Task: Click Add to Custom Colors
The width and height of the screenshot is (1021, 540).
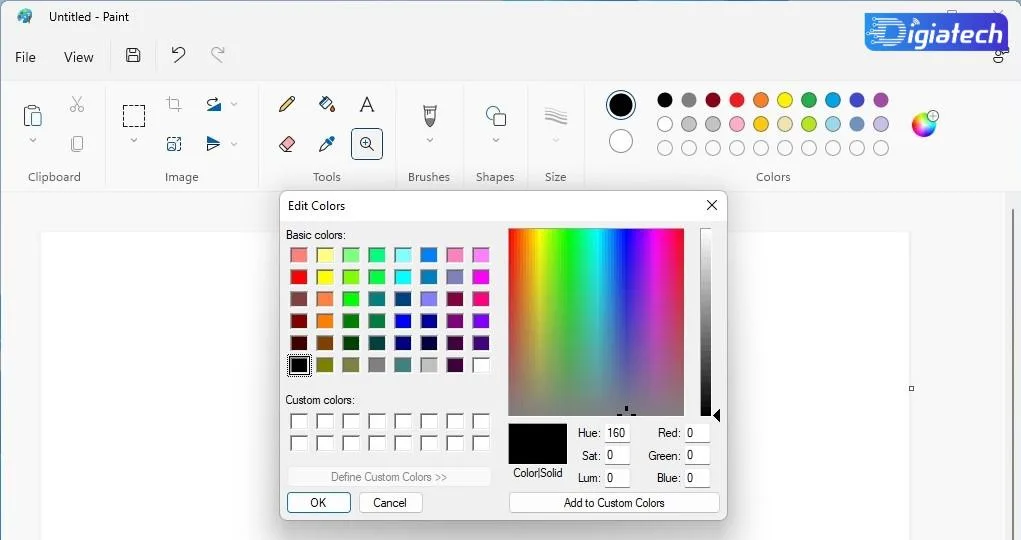Action: coord(614,502)
